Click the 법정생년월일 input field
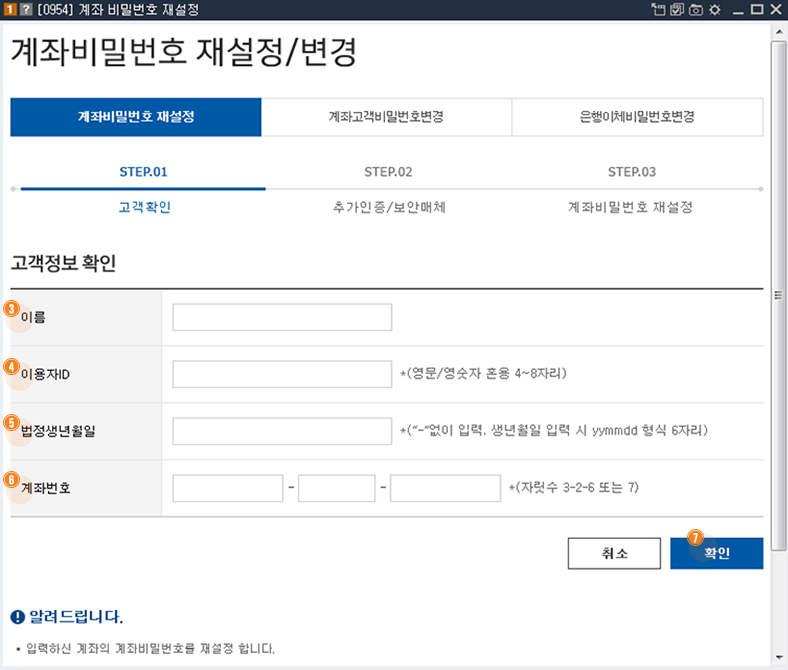 point(282,431)
